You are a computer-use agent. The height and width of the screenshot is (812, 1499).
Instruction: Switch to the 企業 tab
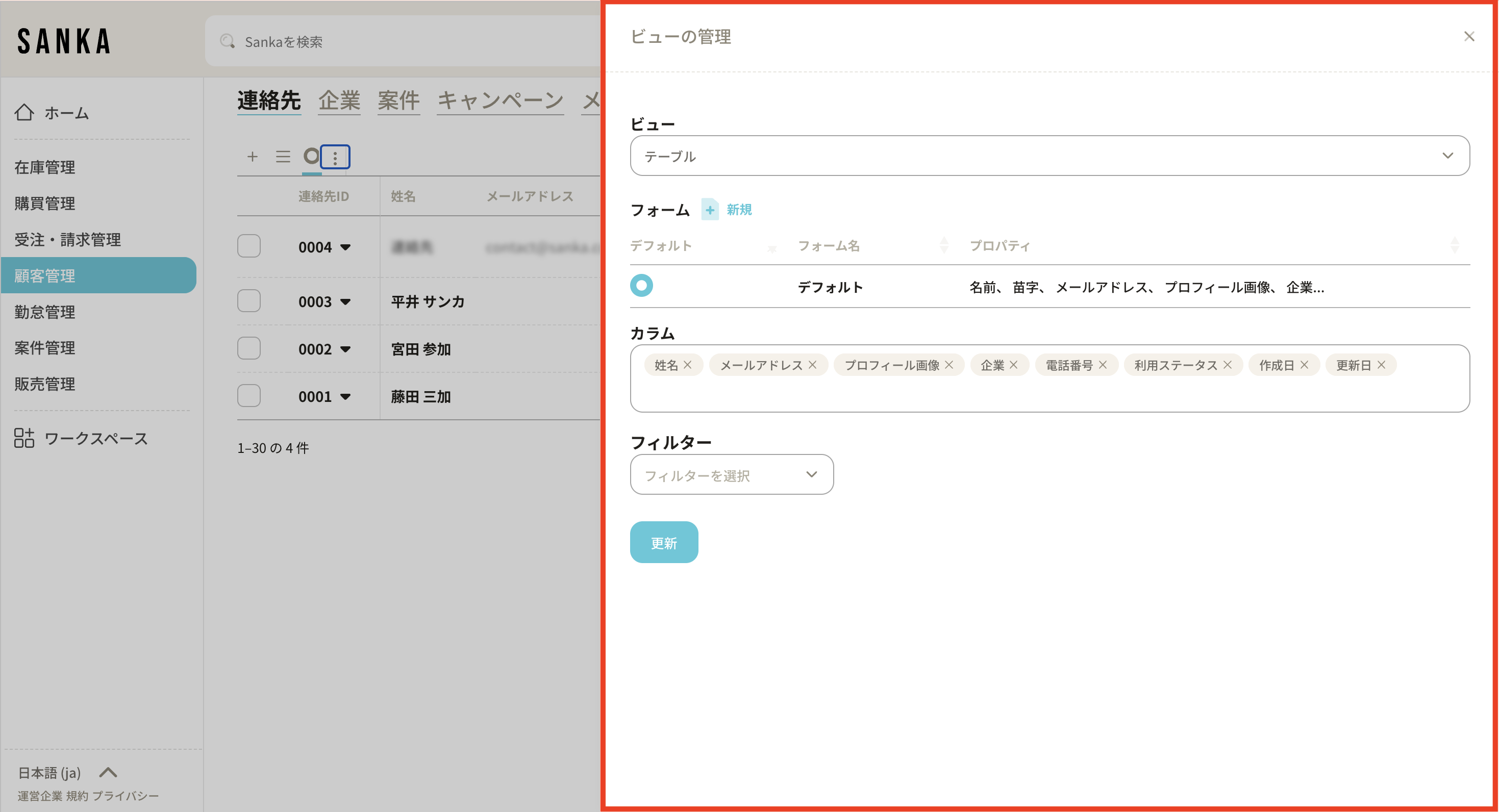339,100
